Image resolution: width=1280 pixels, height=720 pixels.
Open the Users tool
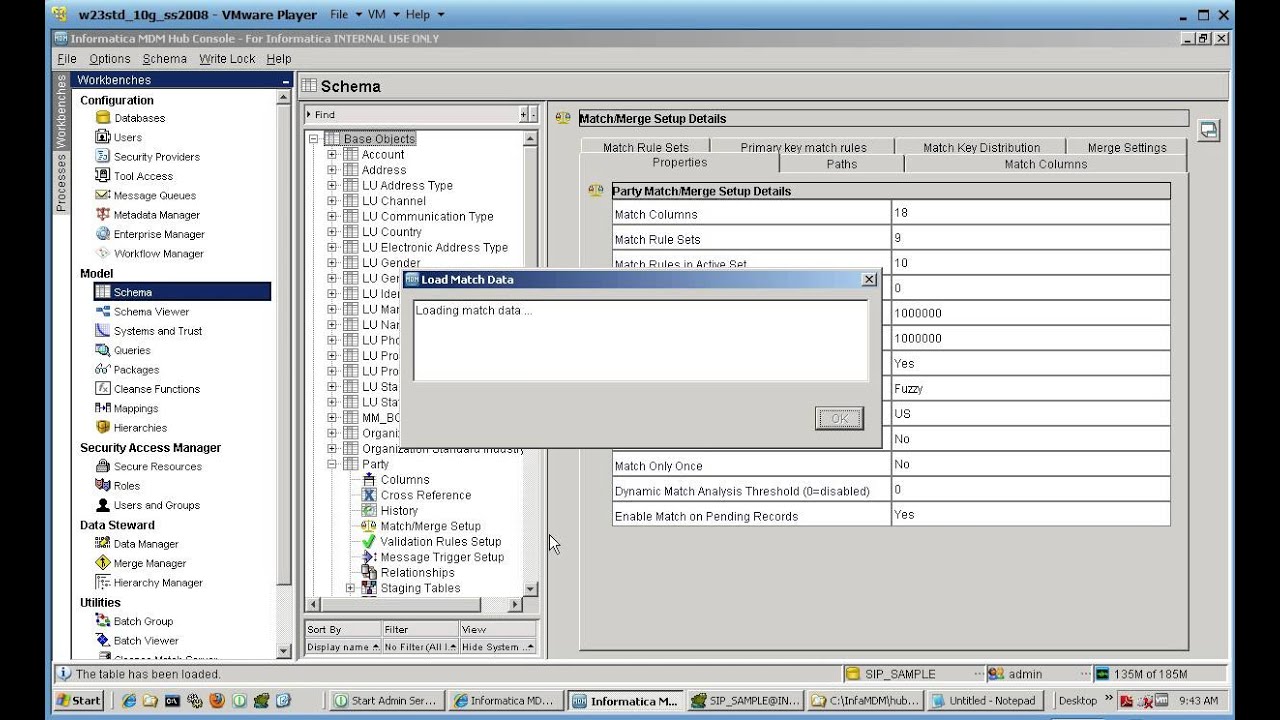coord(119,137)
